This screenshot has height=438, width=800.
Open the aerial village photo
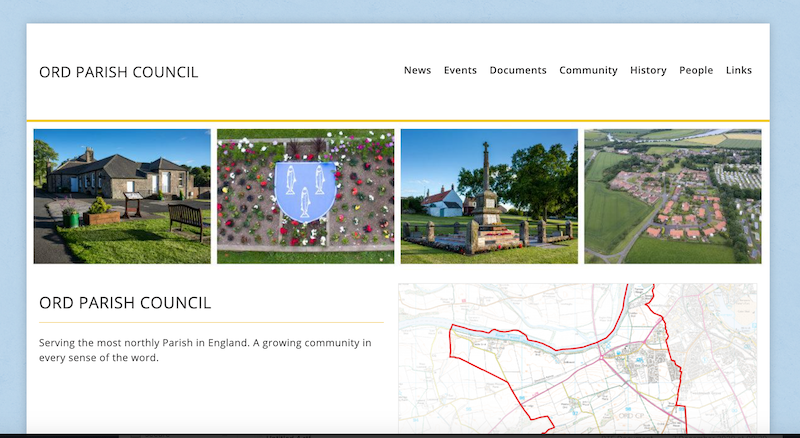672,196
